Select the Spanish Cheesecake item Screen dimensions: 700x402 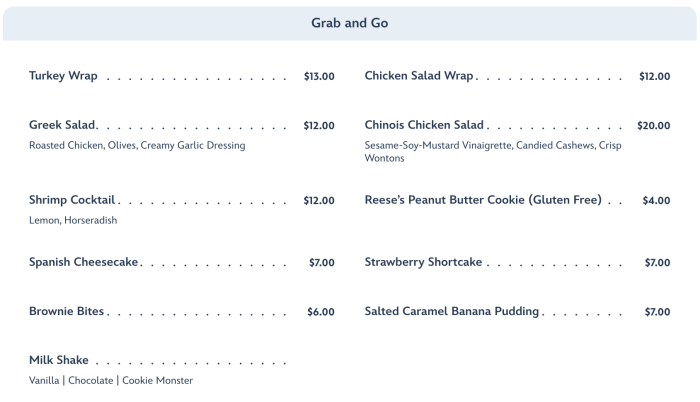click(84, 262)
